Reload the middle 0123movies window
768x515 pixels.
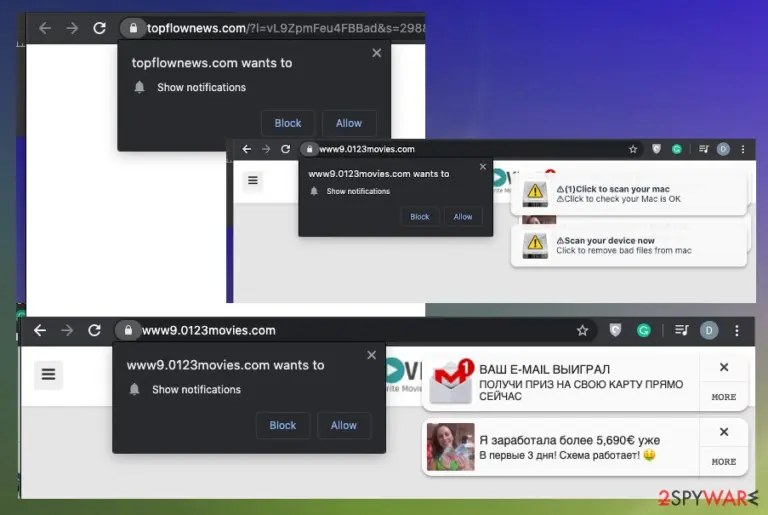(x=286, y=149)
